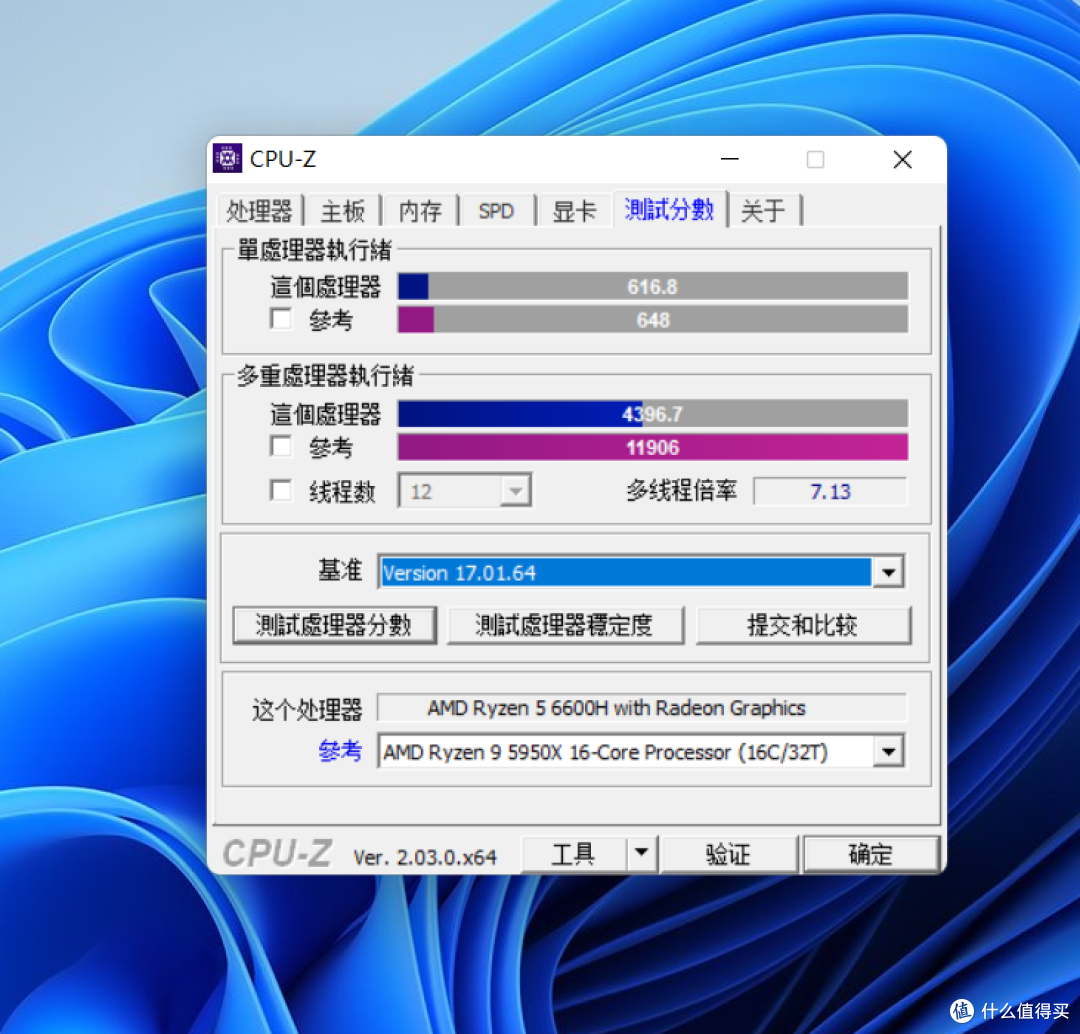Screen dimensions: 1080x1034
Task: Click the single-thread 616.8 score bar
Action: coord(652,287)
